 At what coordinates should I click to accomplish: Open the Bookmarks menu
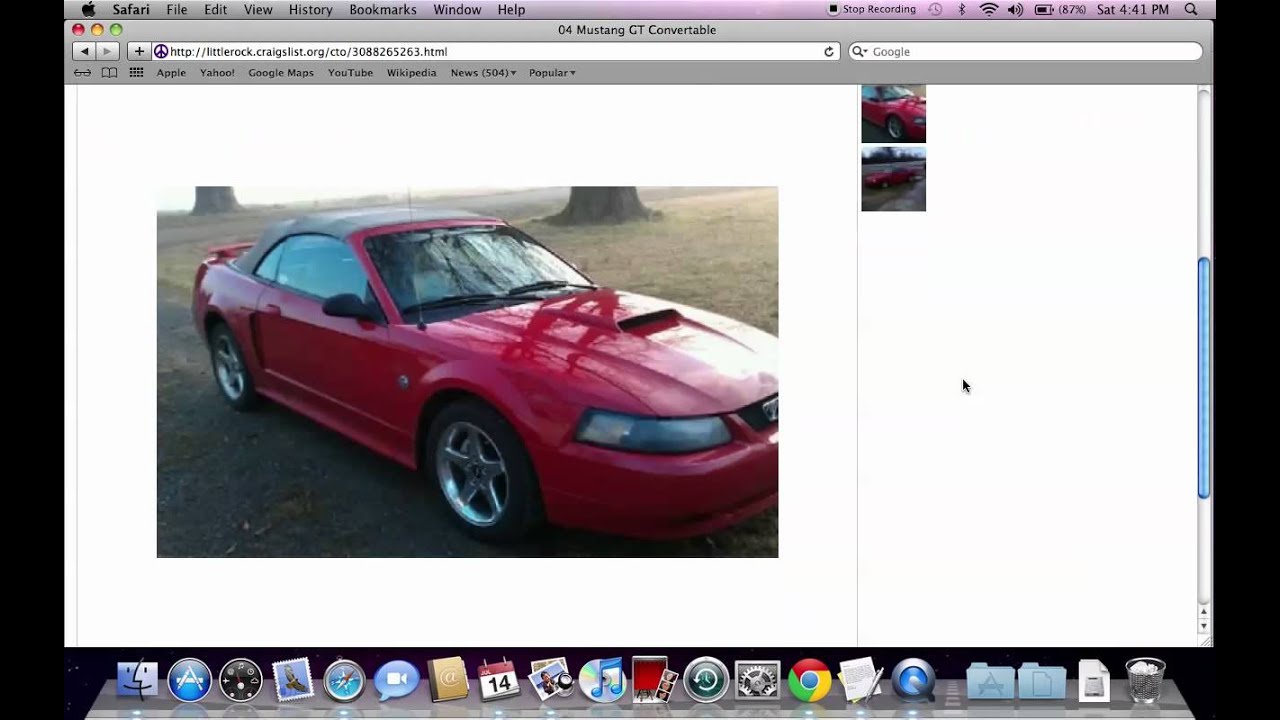click(383, 9)
